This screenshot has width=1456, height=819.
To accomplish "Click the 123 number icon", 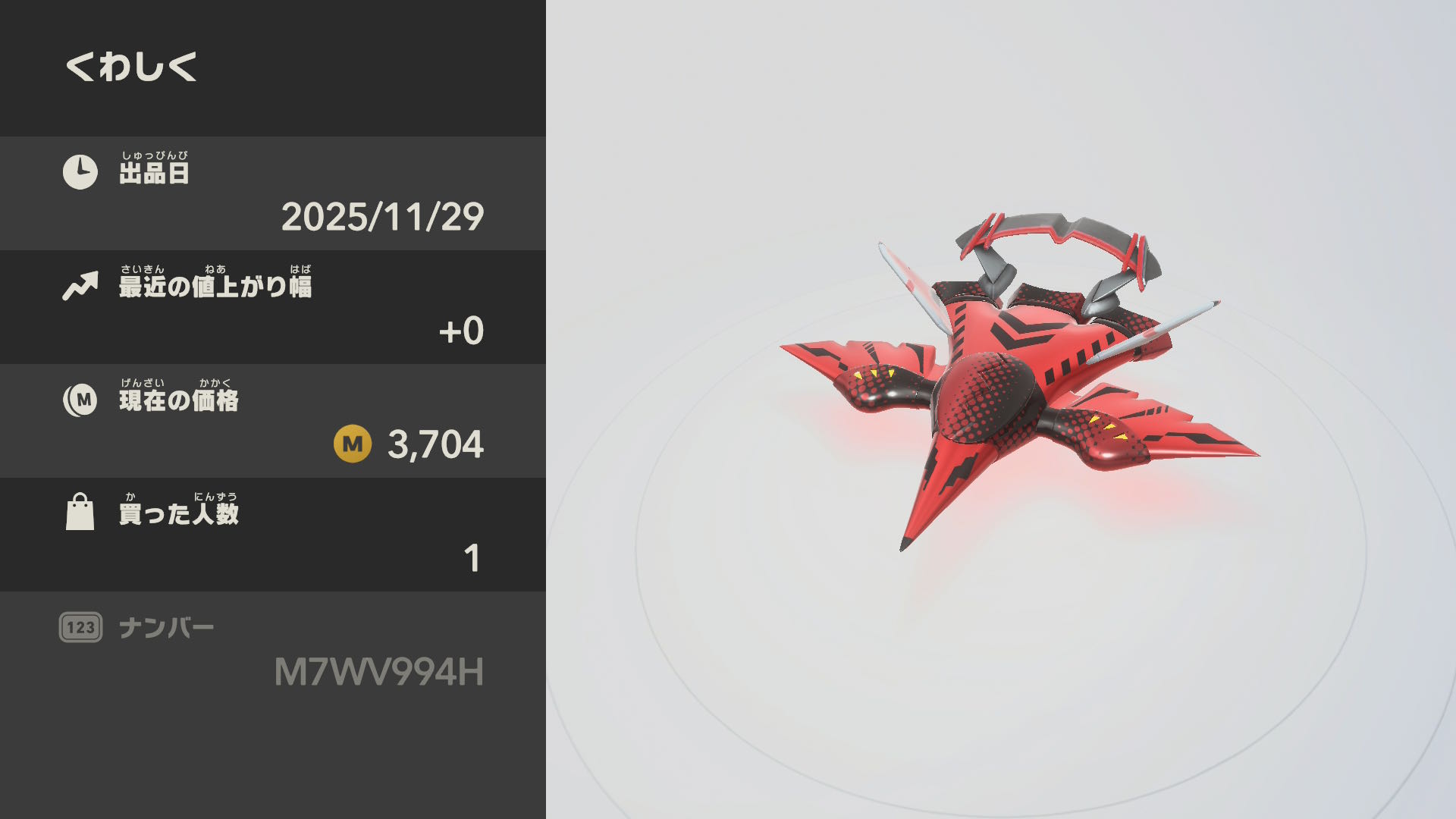I will 80,627.
